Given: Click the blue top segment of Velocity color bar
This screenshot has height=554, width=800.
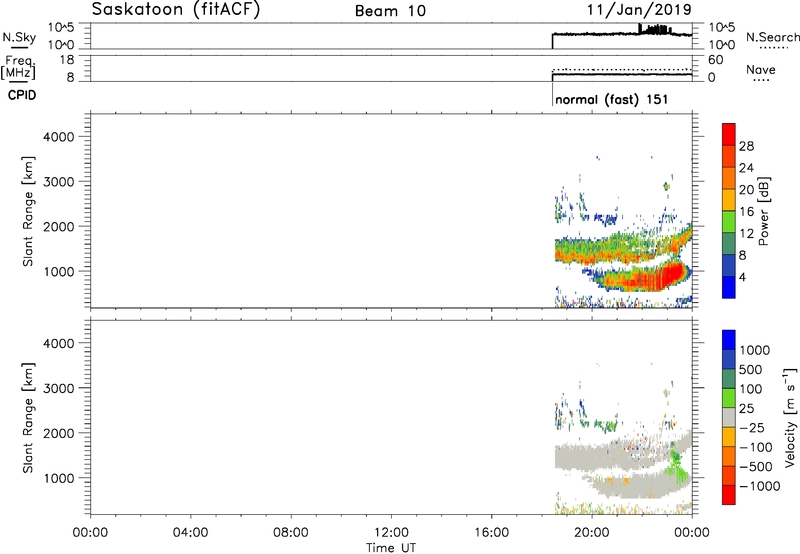Looking at the screenshot, I should (729, 340).
